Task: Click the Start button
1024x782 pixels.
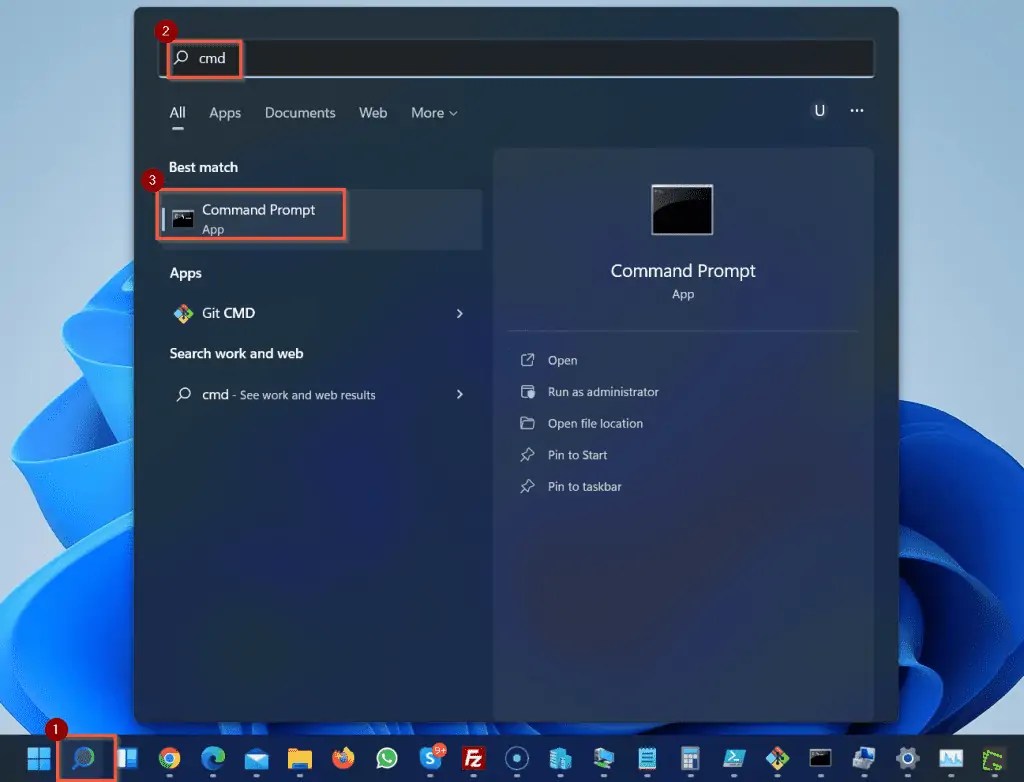Action: 38,760
